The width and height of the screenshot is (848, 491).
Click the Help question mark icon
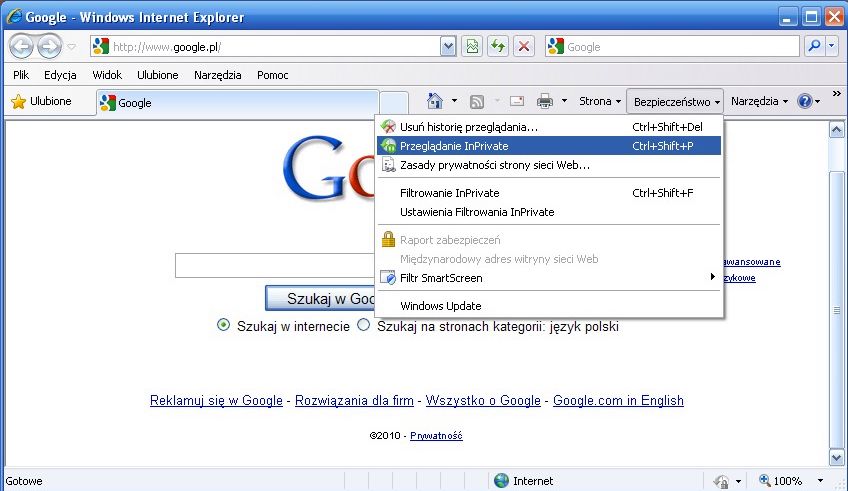coord(805,101)
